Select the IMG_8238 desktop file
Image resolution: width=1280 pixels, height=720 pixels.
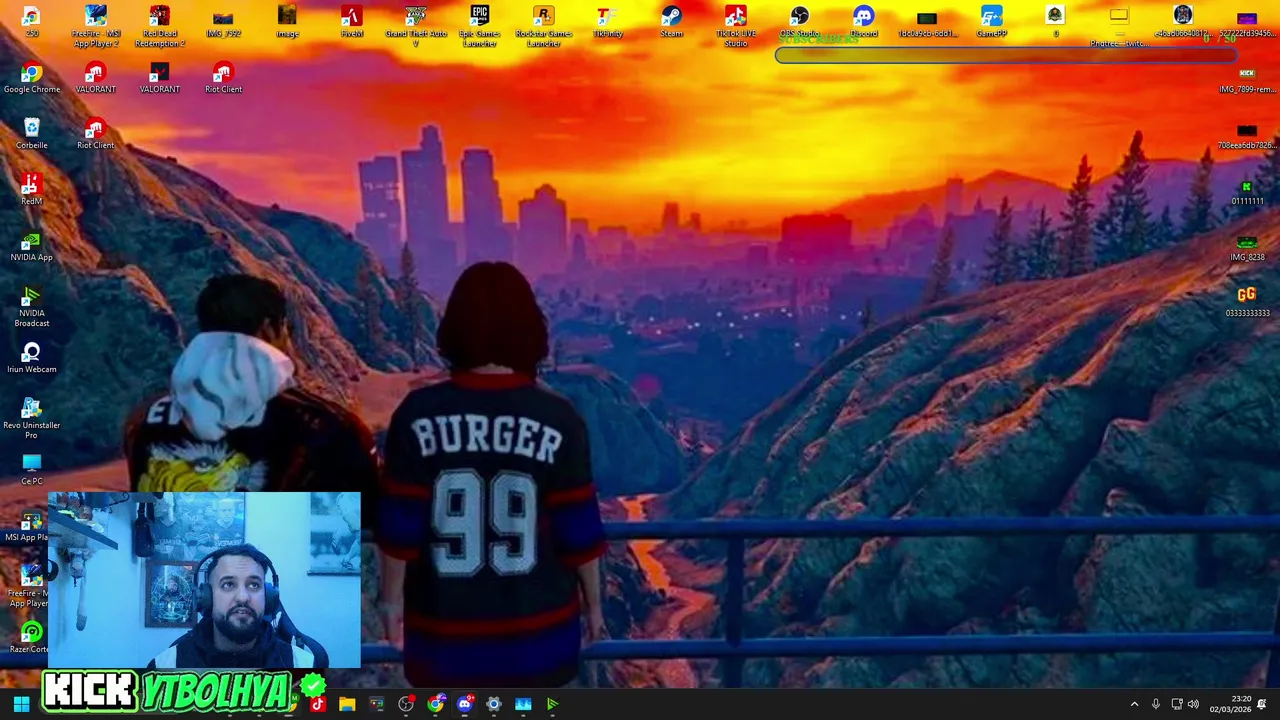click(1247, 247)
